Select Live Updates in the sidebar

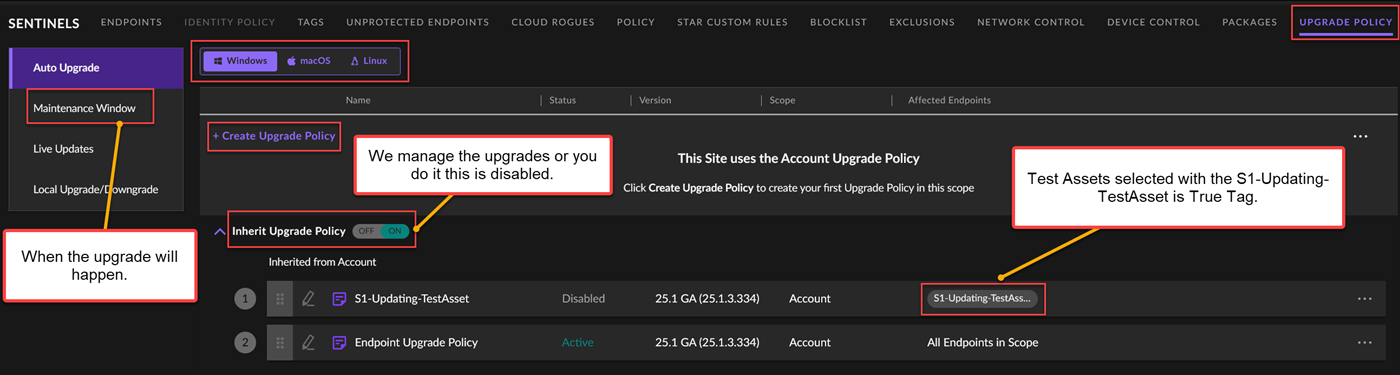[64, 149]
